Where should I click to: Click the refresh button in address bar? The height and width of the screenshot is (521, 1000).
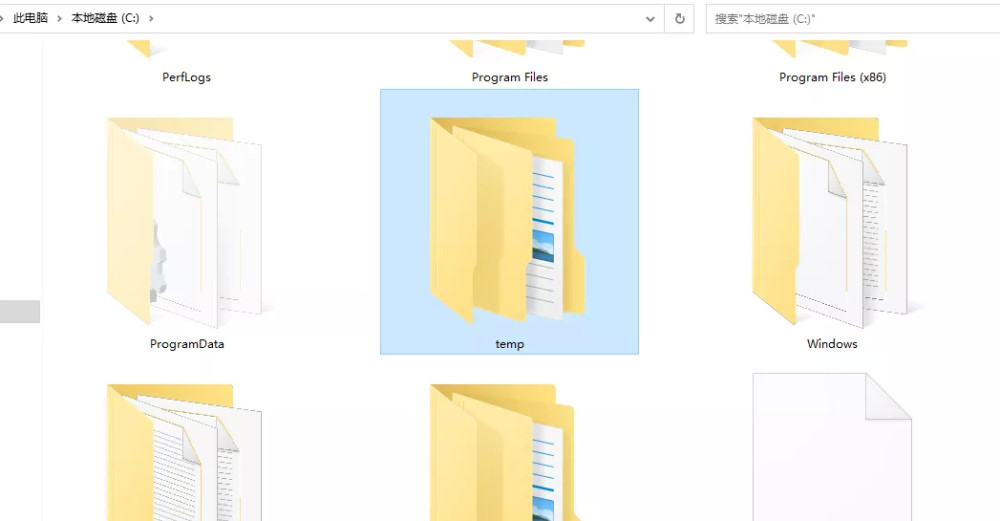pyautogui.click(x=679, y=18)
